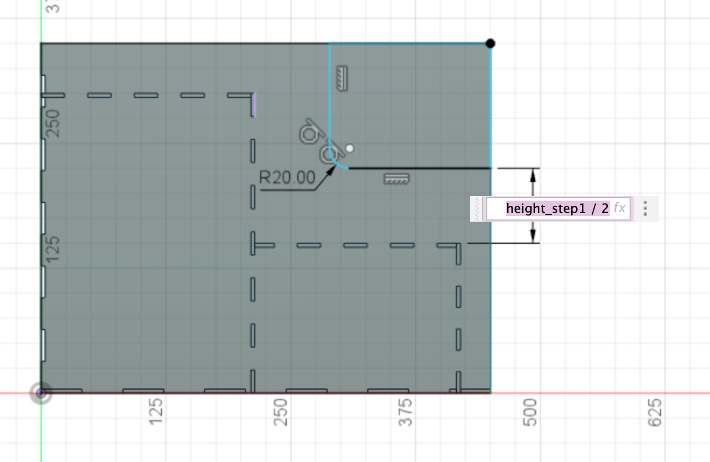Select the horizontal constraint icon below black horizontal line
Image resolution: width=710 pixels, height=462 pixels.
tap(396, 179)
